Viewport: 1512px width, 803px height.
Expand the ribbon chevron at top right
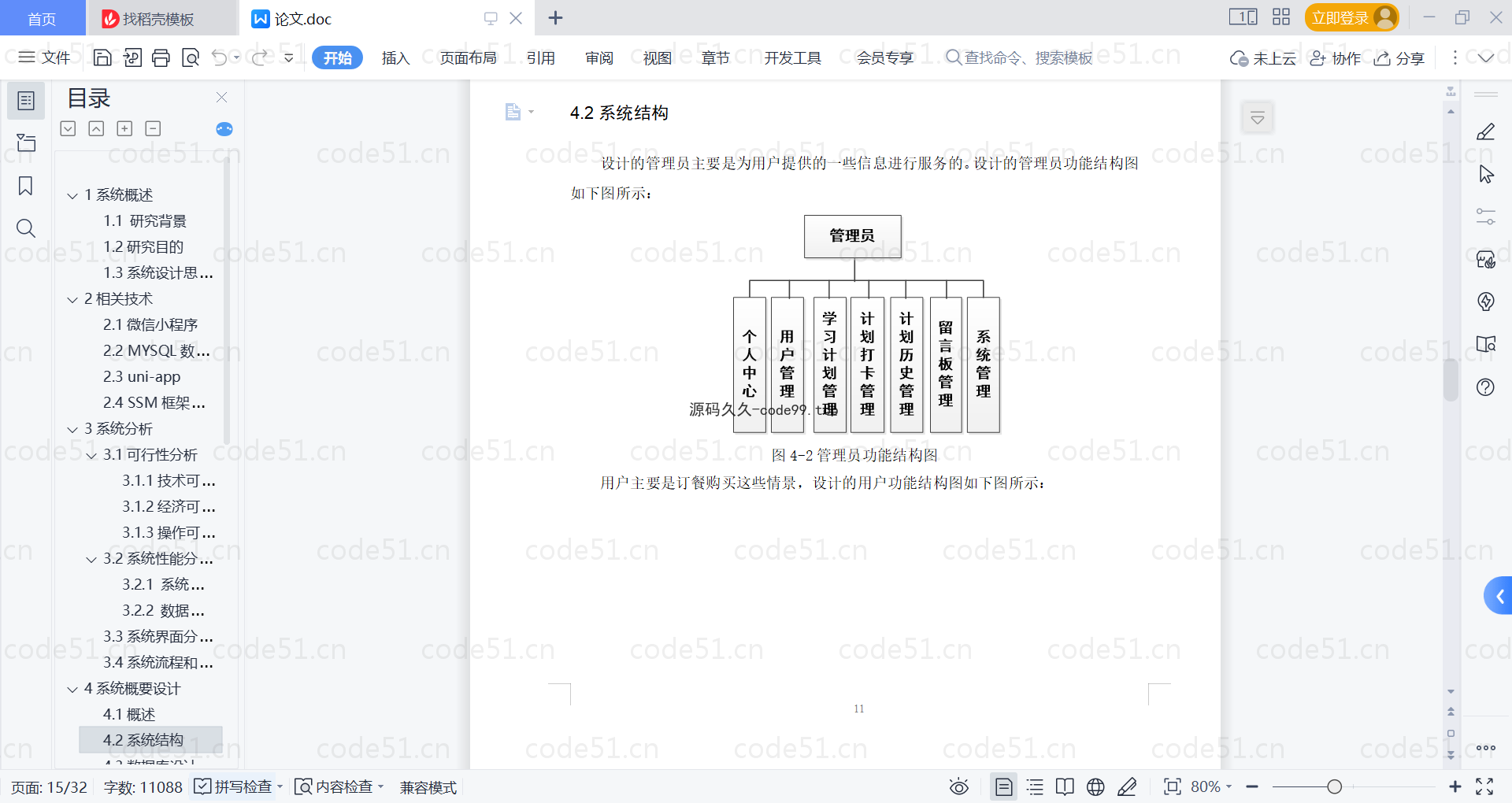1486,57
